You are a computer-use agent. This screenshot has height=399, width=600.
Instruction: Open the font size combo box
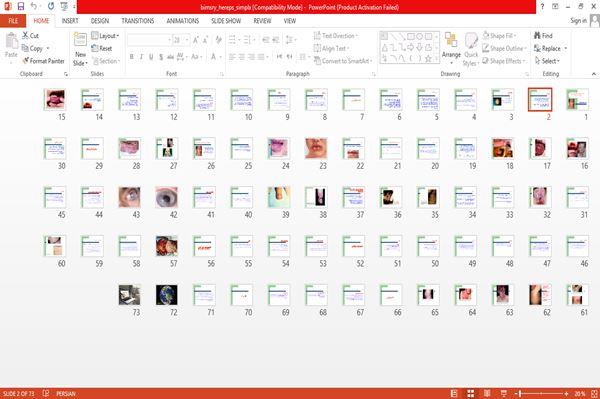181,40
